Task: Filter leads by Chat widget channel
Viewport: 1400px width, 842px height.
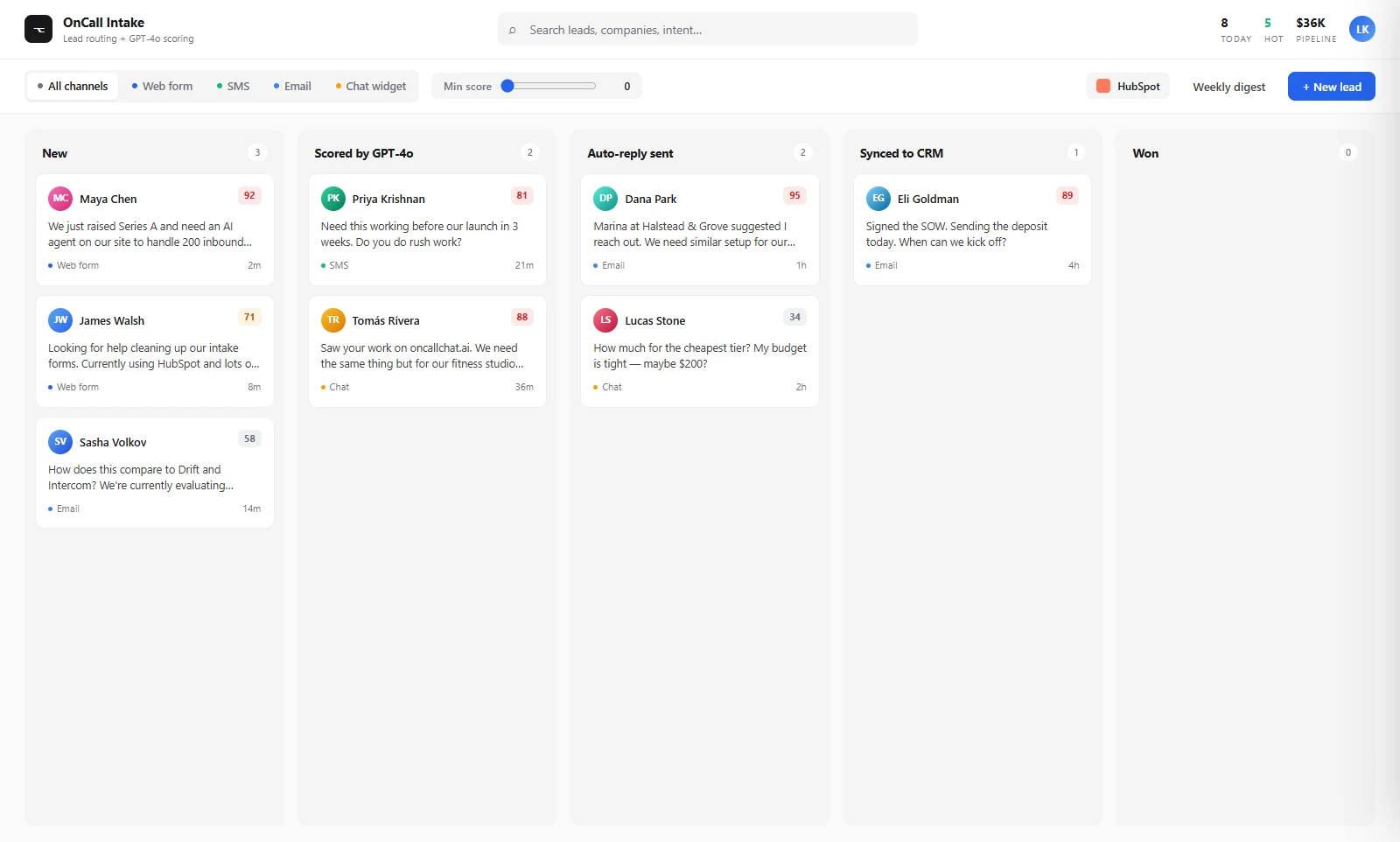Action: tap(371, 86)
